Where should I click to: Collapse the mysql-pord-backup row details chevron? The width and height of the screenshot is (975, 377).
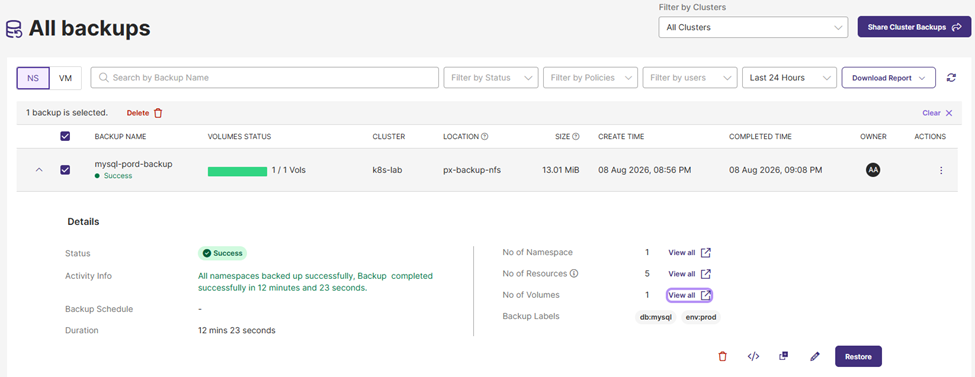(x=39, y=169)
